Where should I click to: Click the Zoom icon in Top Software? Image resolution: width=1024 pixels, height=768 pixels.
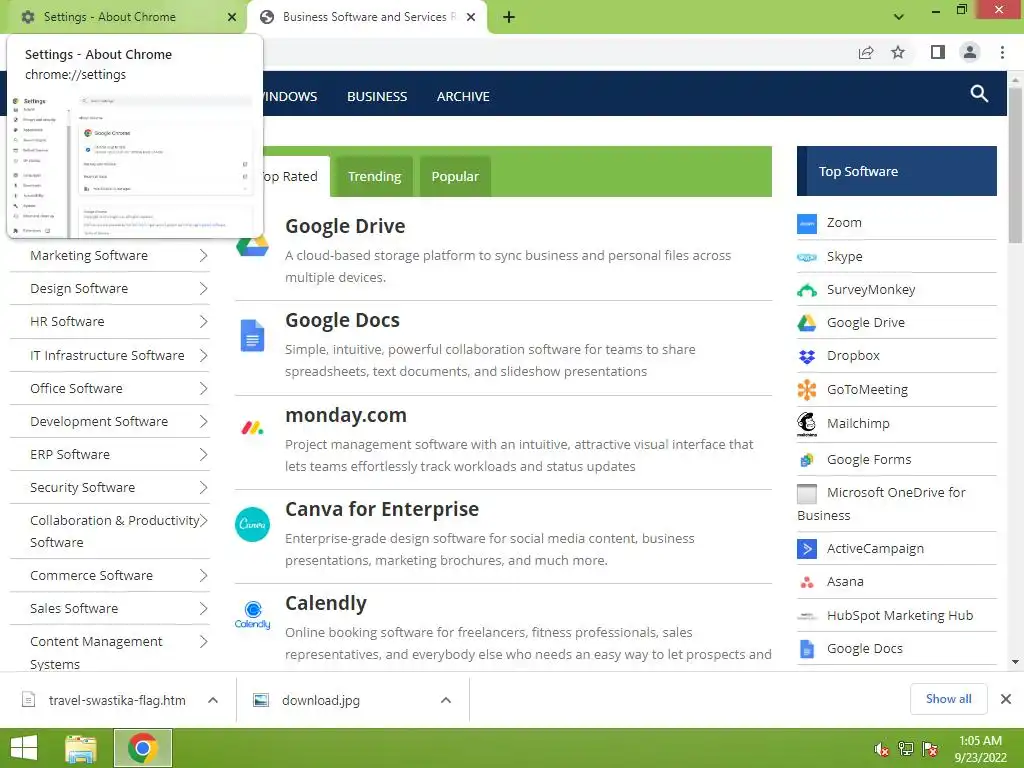tap(807, 223)
